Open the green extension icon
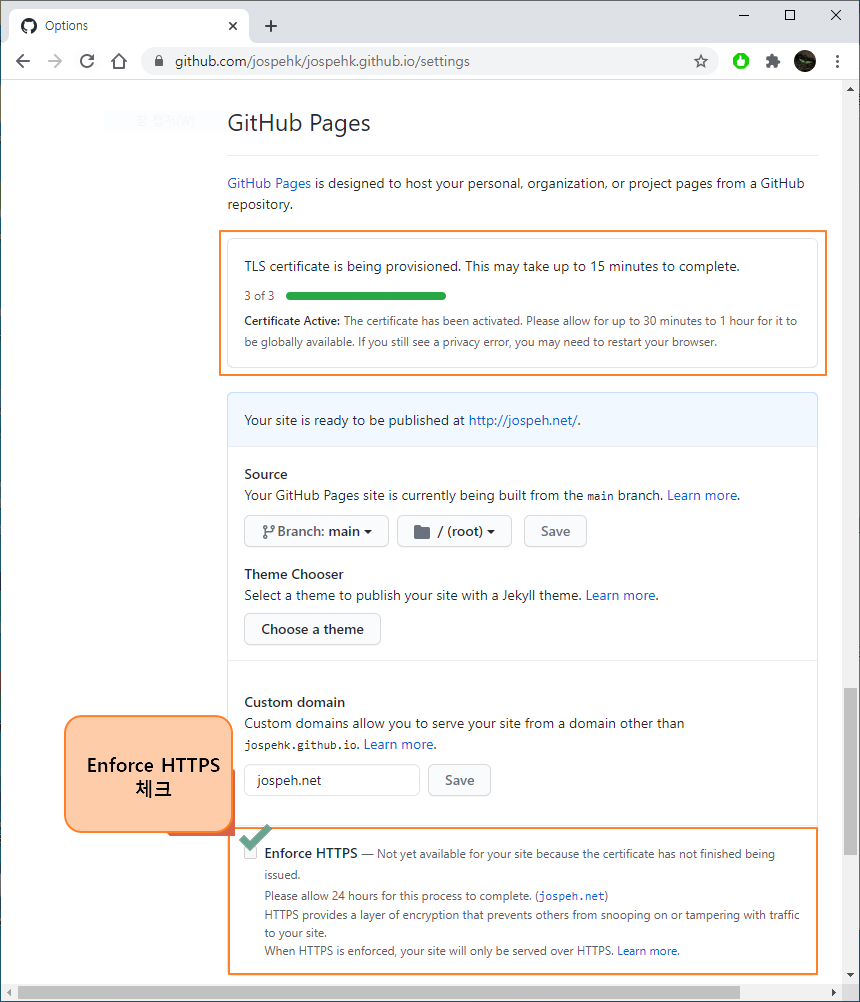860x1002 pixels. click(x=741, y=61)
